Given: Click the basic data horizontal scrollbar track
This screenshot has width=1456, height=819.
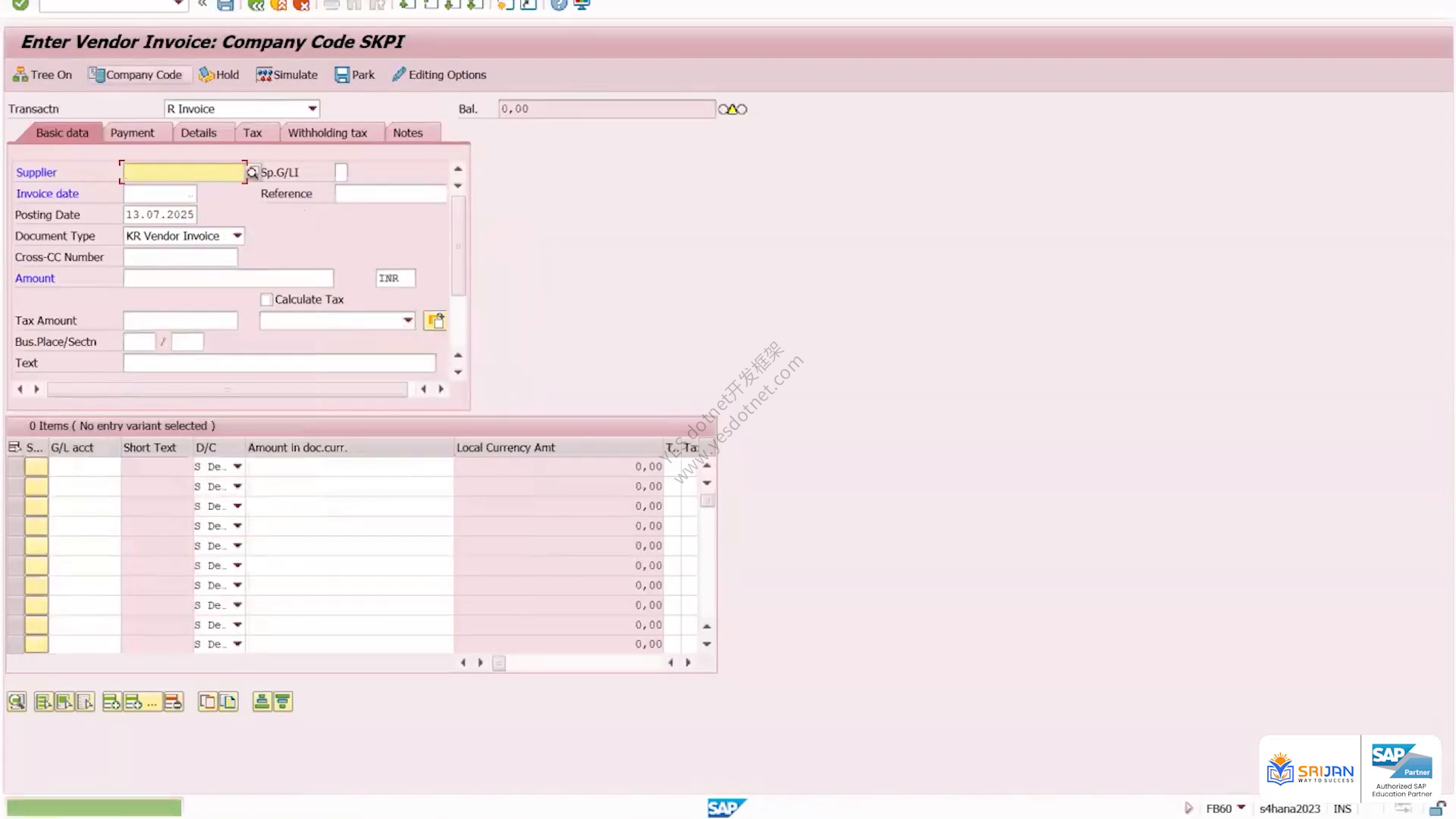Looking at the screenshot, I should click(x=227, y=389).
